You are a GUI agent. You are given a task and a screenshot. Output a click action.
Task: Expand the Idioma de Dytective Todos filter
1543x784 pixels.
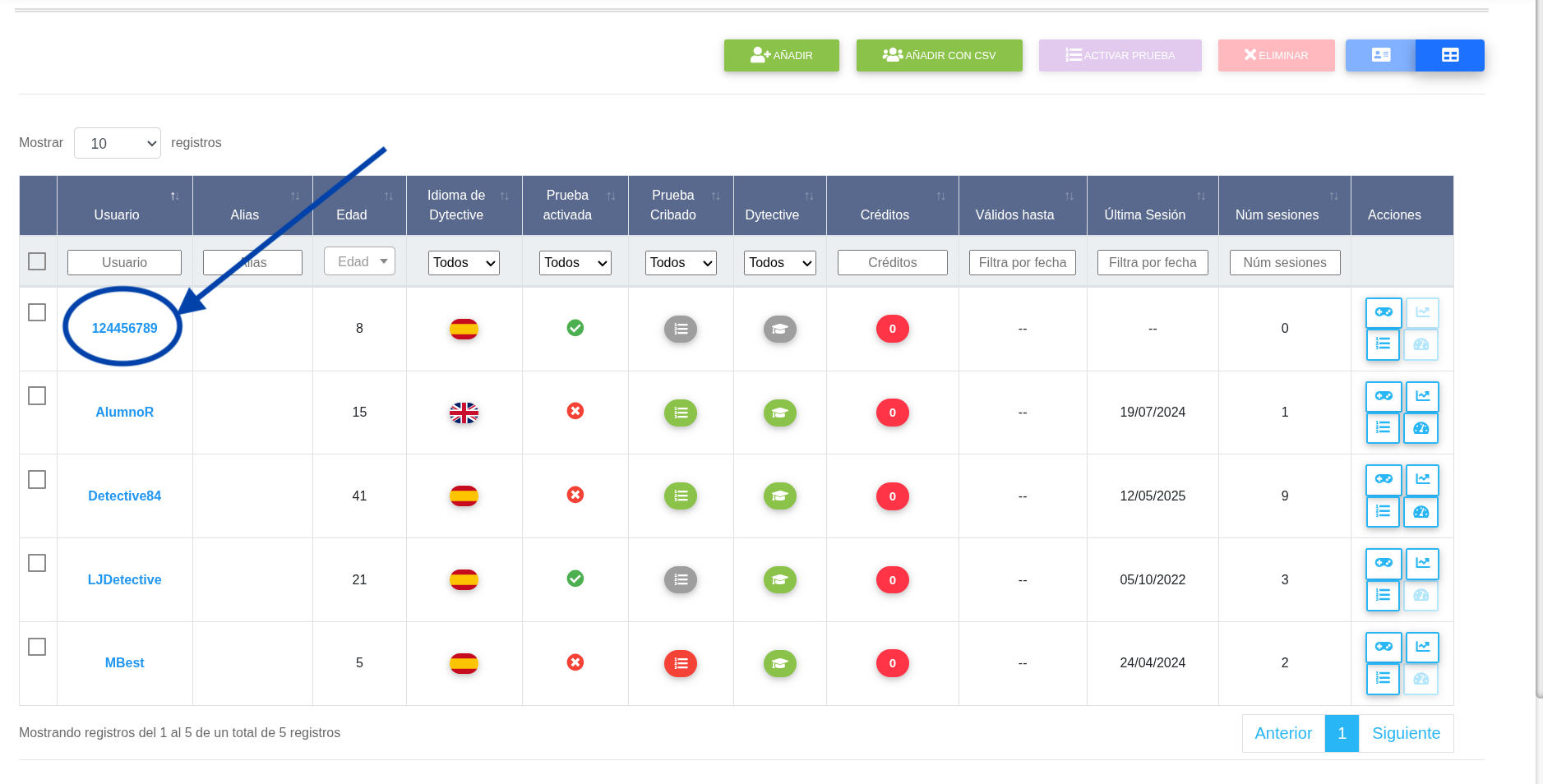coord(464,263)
